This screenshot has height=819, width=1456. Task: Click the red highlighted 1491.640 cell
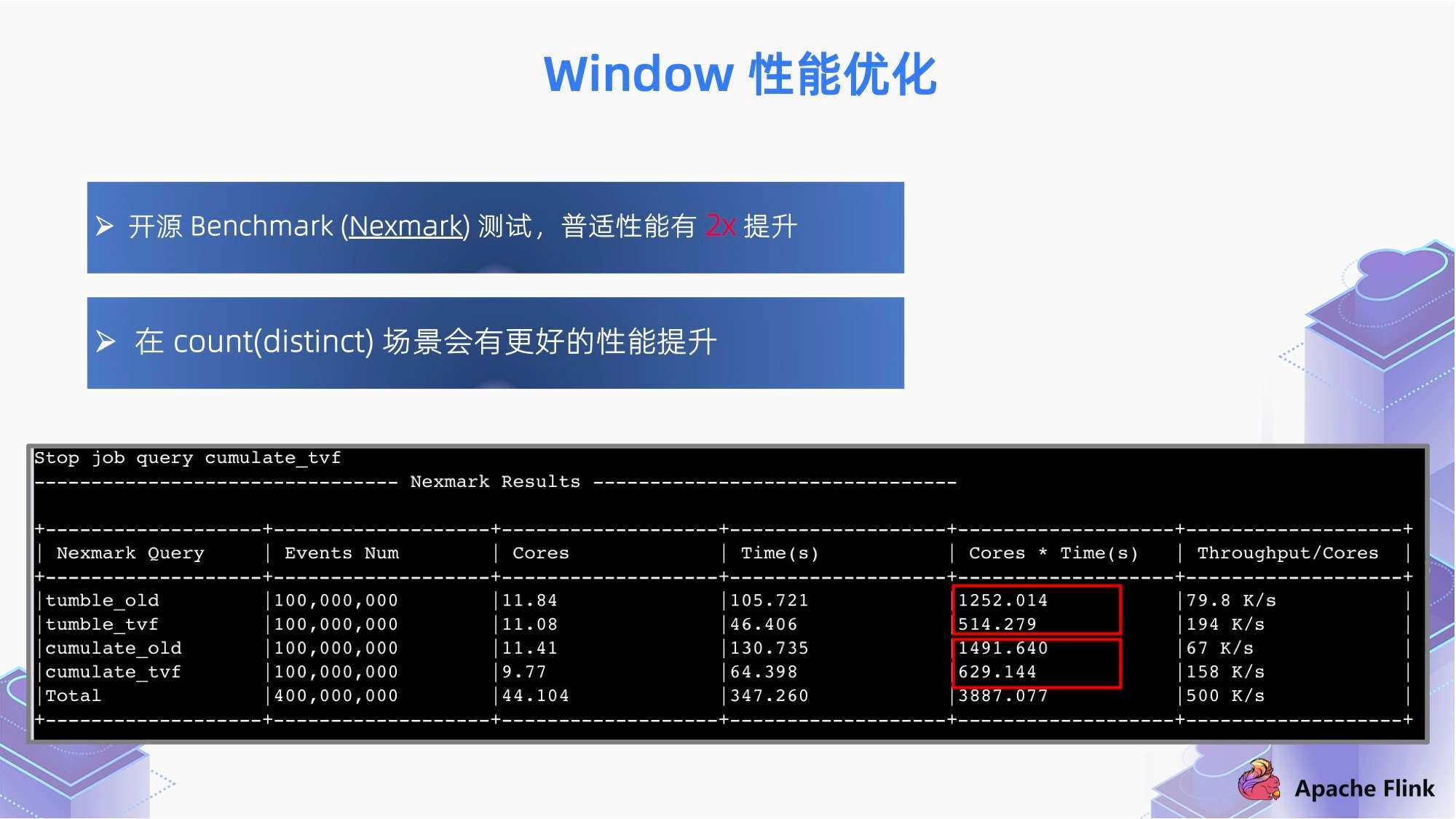(1000, 649)
